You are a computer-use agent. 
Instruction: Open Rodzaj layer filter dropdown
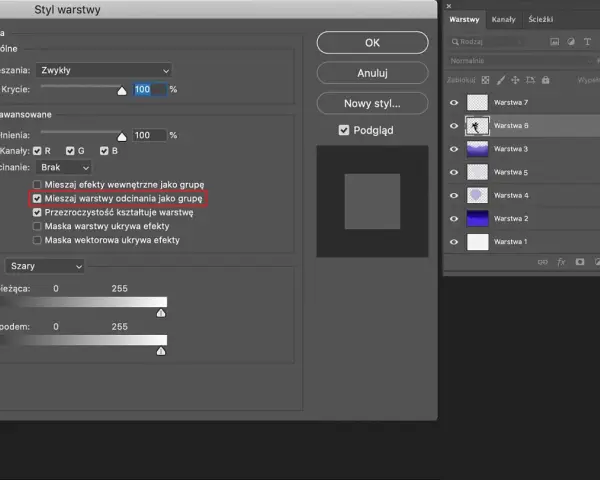point(487,42)
